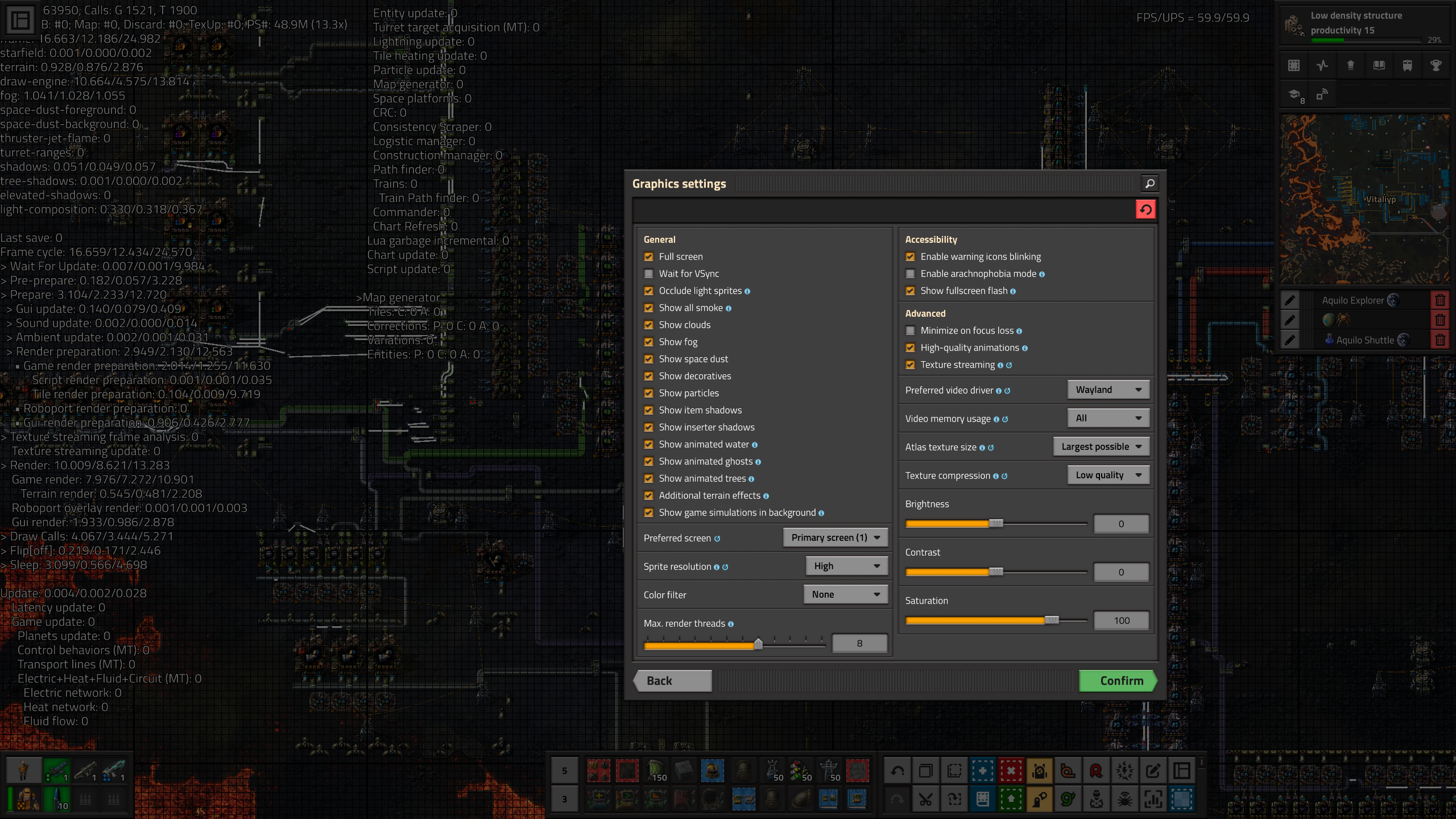Open the Atlas texture size dropdown
This screenshot has width=1456, height=819.
coord(1102,446)
